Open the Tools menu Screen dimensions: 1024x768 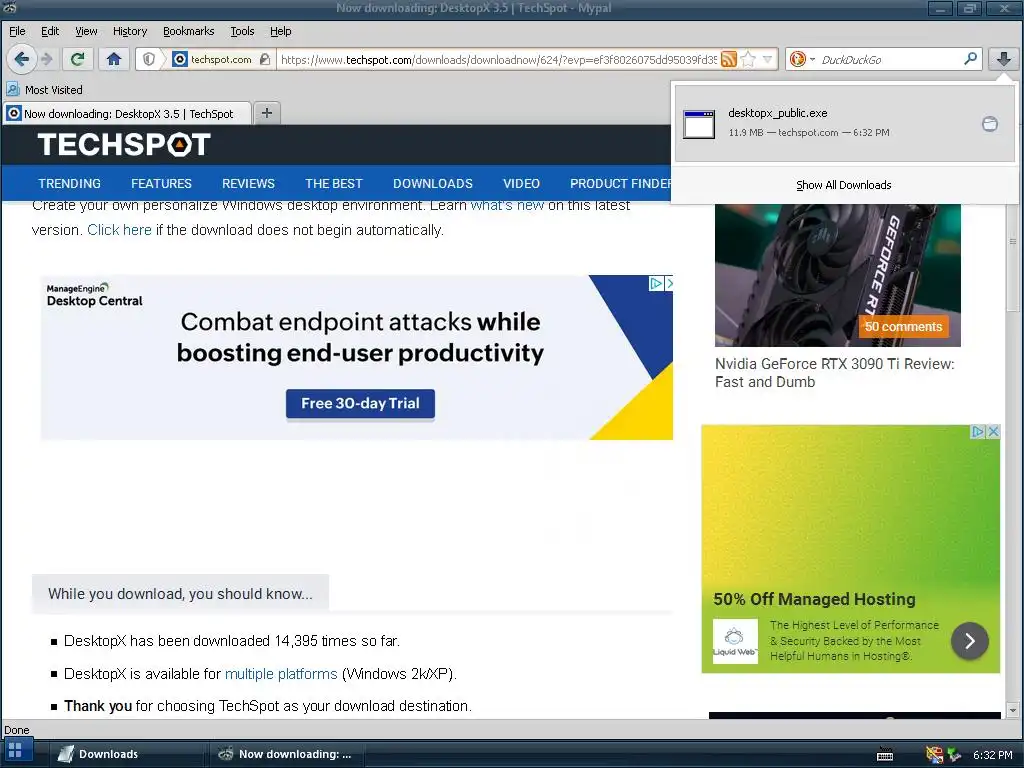pyautogui.click(x=242, y=31)
